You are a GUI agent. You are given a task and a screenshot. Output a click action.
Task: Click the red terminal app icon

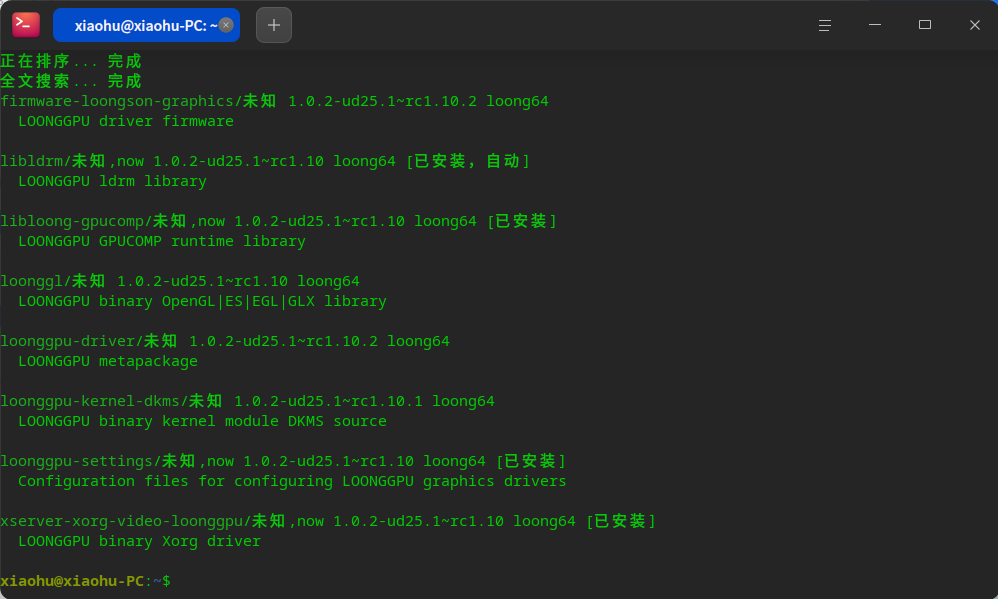point(26,25)
